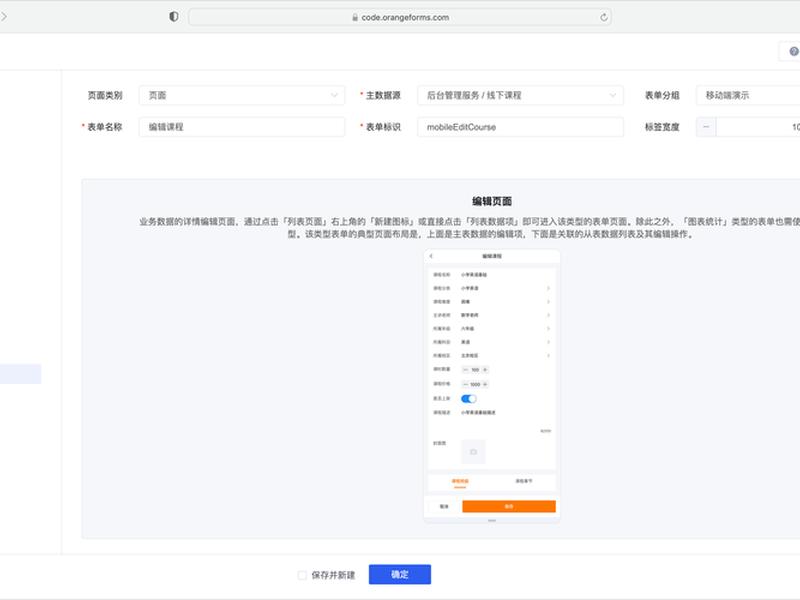Click the lock icon before code.orangeforms.com
Image resolution: width=800 pixels, height=600 pixels.
[x=355, y=17]
